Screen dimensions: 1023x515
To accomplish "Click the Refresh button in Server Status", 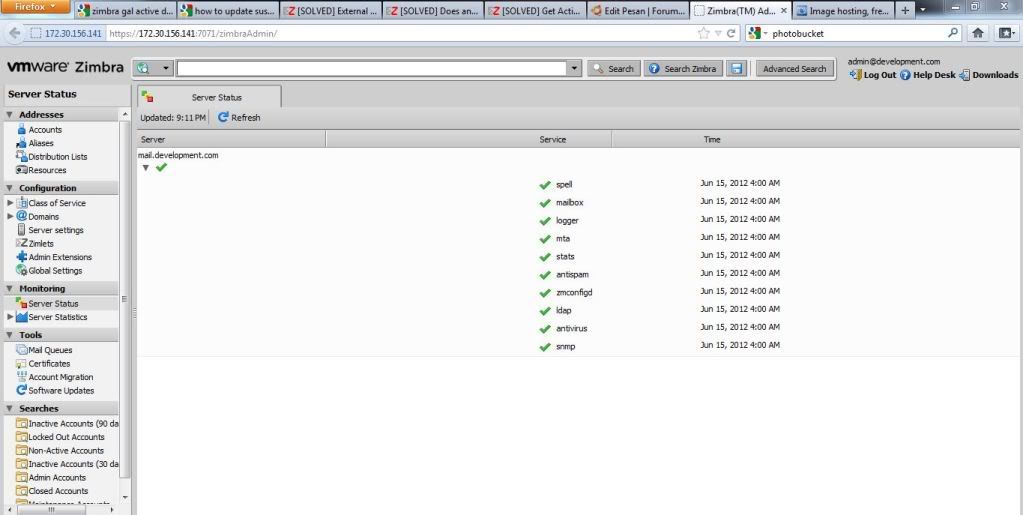I will click(x=239, y=117).
